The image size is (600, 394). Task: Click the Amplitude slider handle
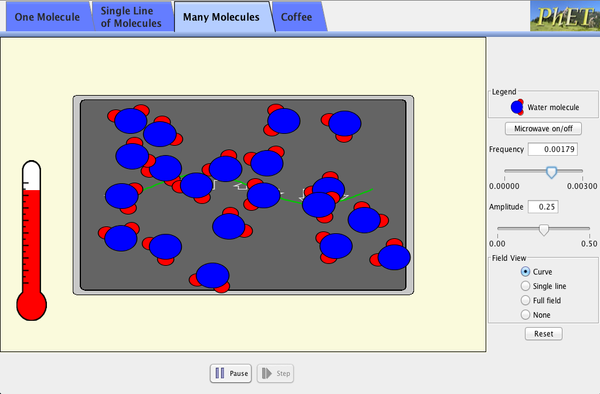544,230
